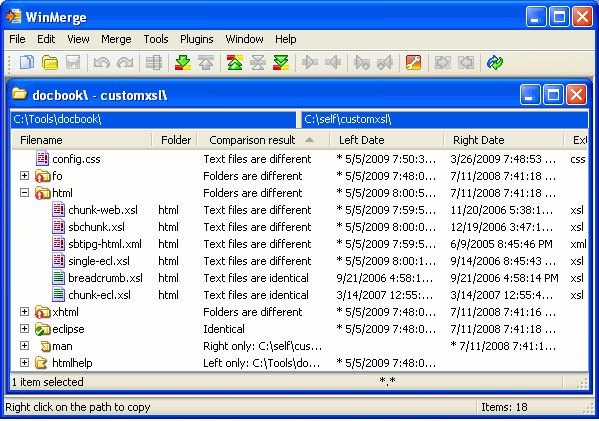Click the htmlhelp left-only folder icon
Screen dimensions: 599x421
click(41, 363)
